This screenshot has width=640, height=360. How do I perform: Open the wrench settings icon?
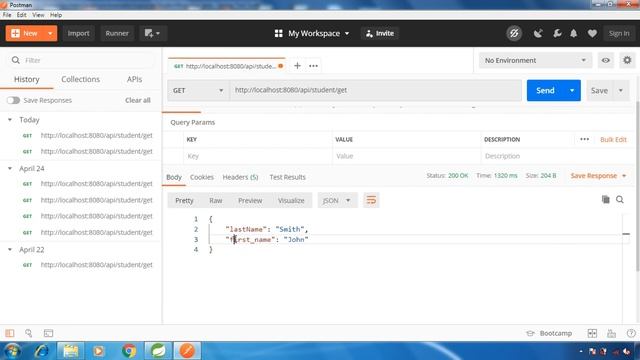click(557, 33)
